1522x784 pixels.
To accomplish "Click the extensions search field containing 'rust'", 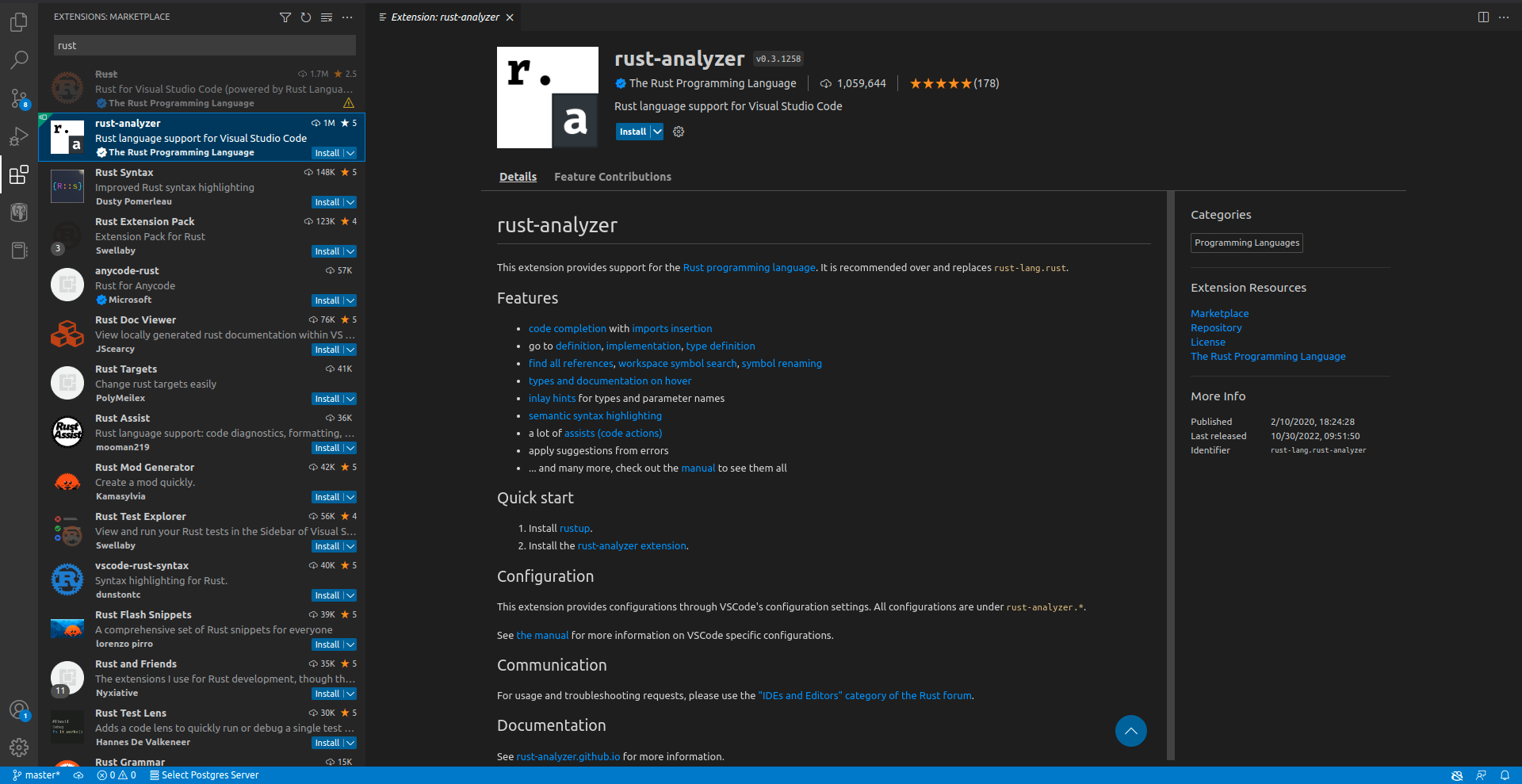I will pyautogui.click(x=205, y=45).
